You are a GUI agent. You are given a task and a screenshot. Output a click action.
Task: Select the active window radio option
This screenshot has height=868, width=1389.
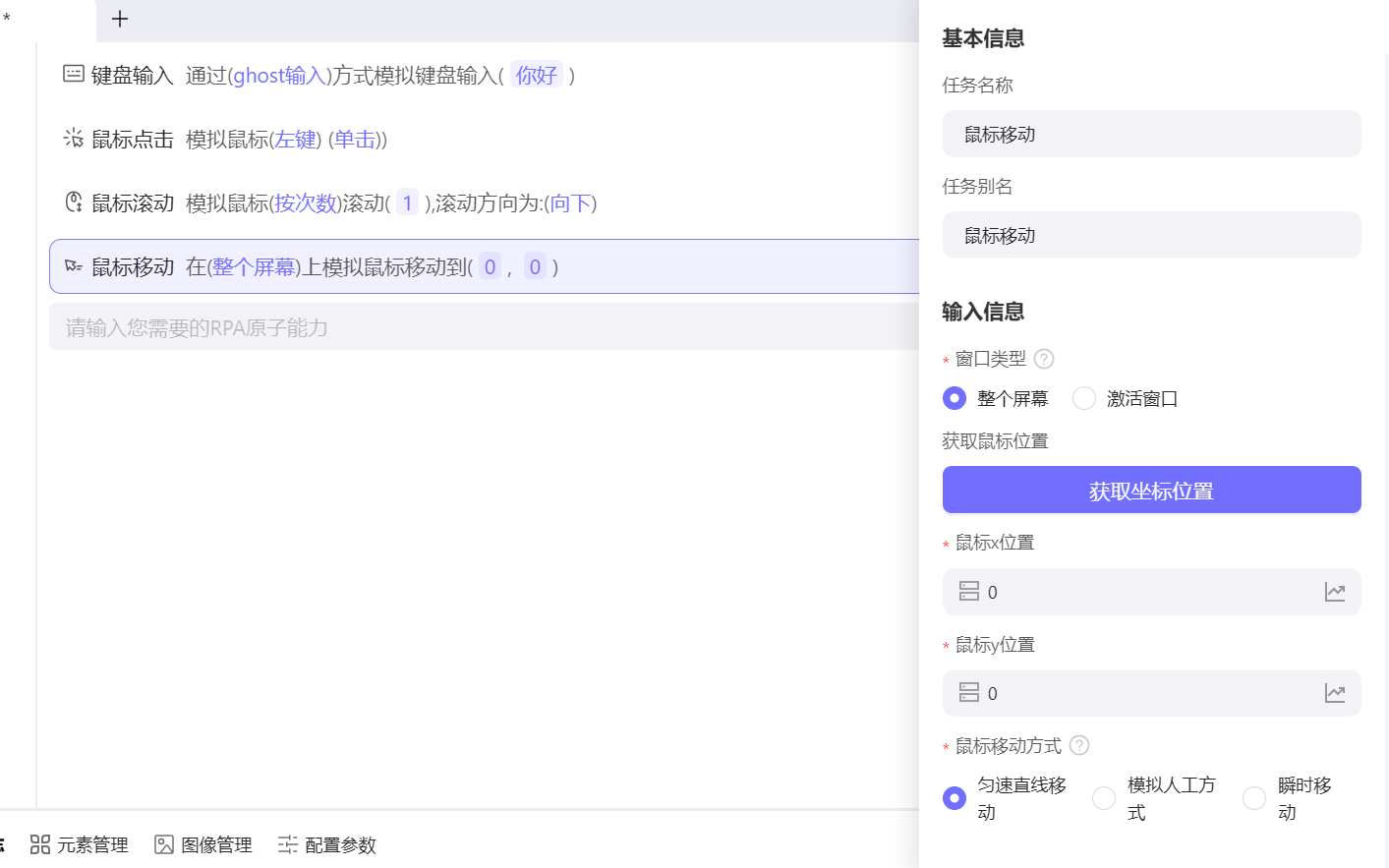click(x=1084, y=398)
